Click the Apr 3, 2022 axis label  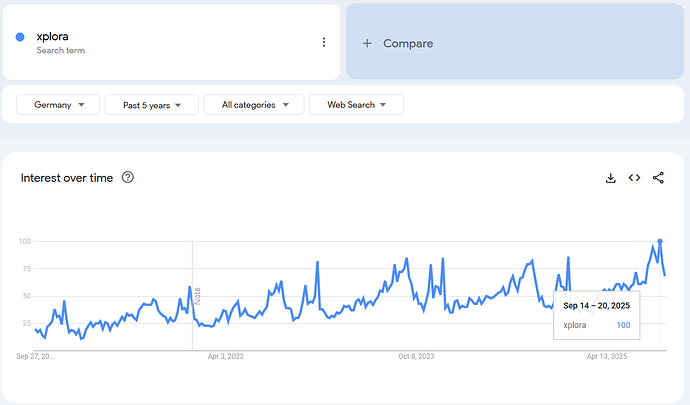click(226, 356)
